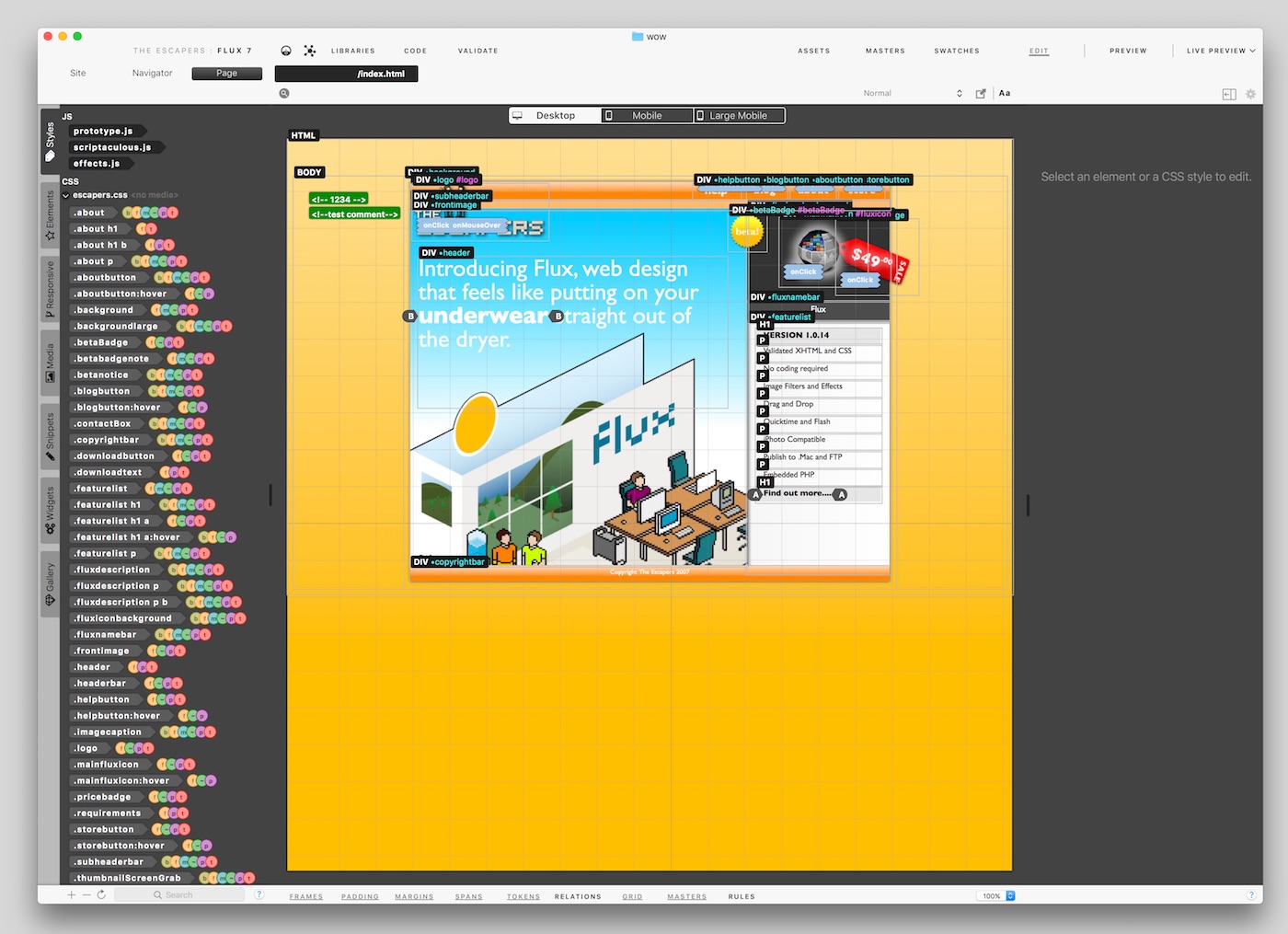Image resolution: width=1288 pixels, height=934 pixels.
Task: Click Validate in the toolbar
Action: [478, 51]
